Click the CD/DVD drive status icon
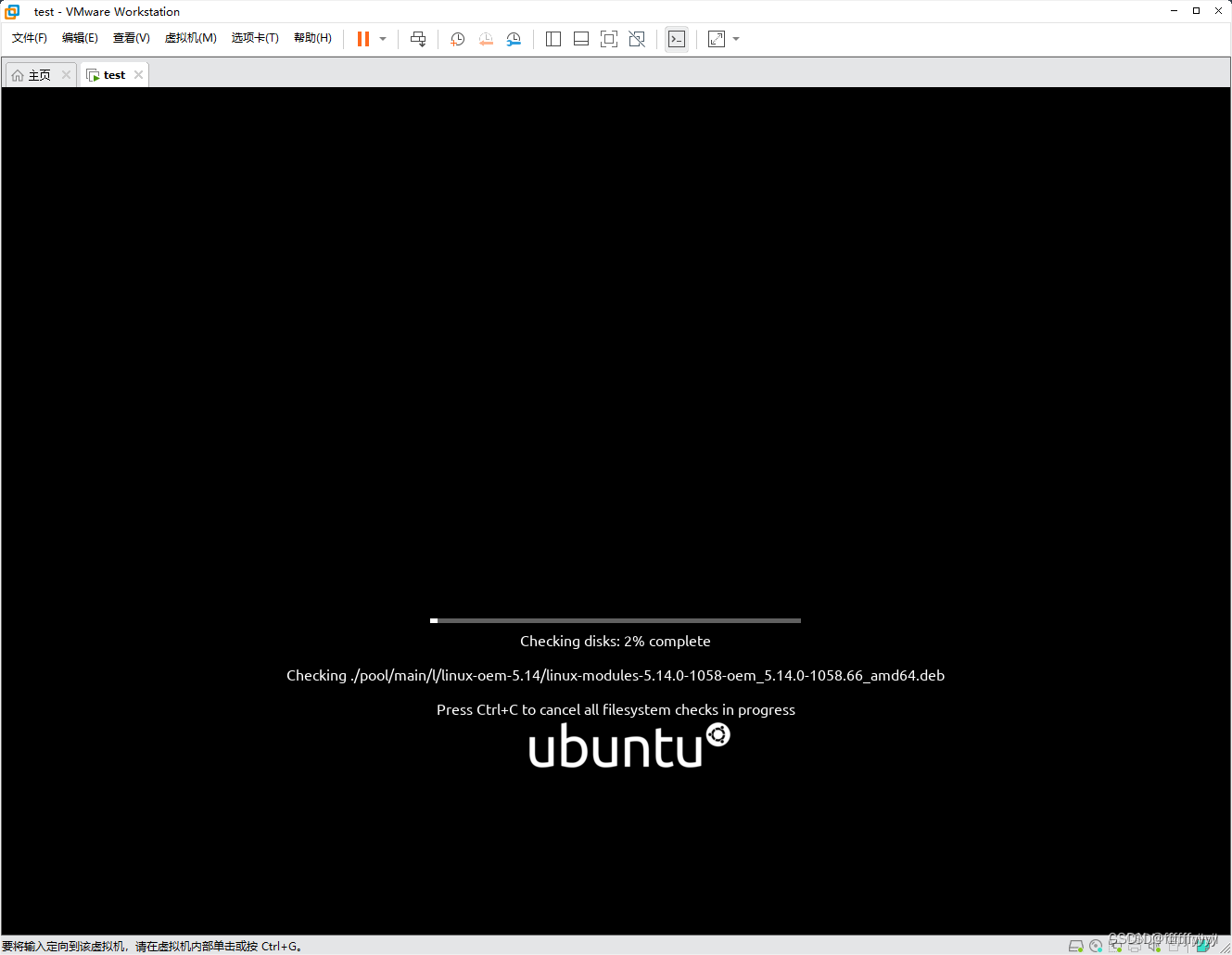Viewport: 1232px width, 955px height. pos(1096,946)
